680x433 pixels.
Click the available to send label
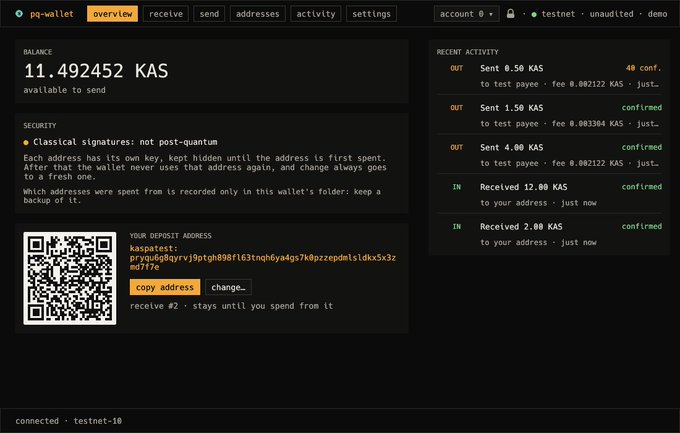click(64, 90)
